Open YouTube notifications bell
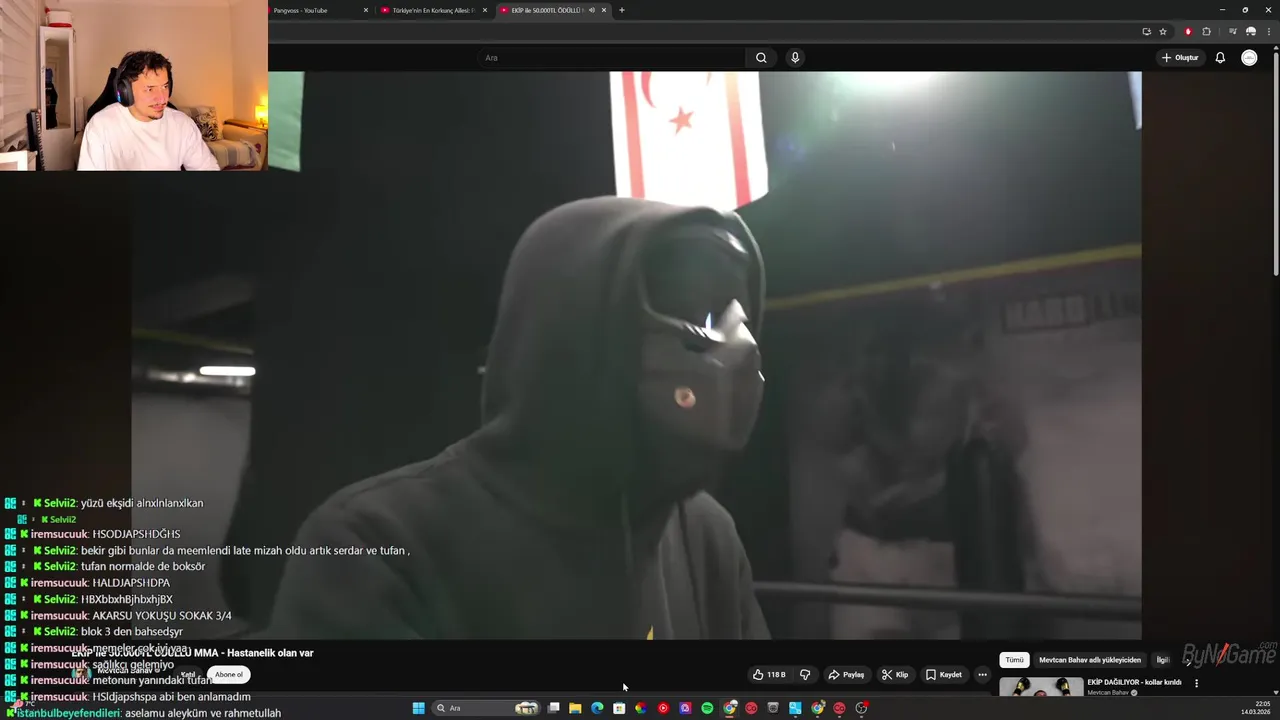Image resolution: width=1280 pixels, height=720 pixels. coord(1220,58)
